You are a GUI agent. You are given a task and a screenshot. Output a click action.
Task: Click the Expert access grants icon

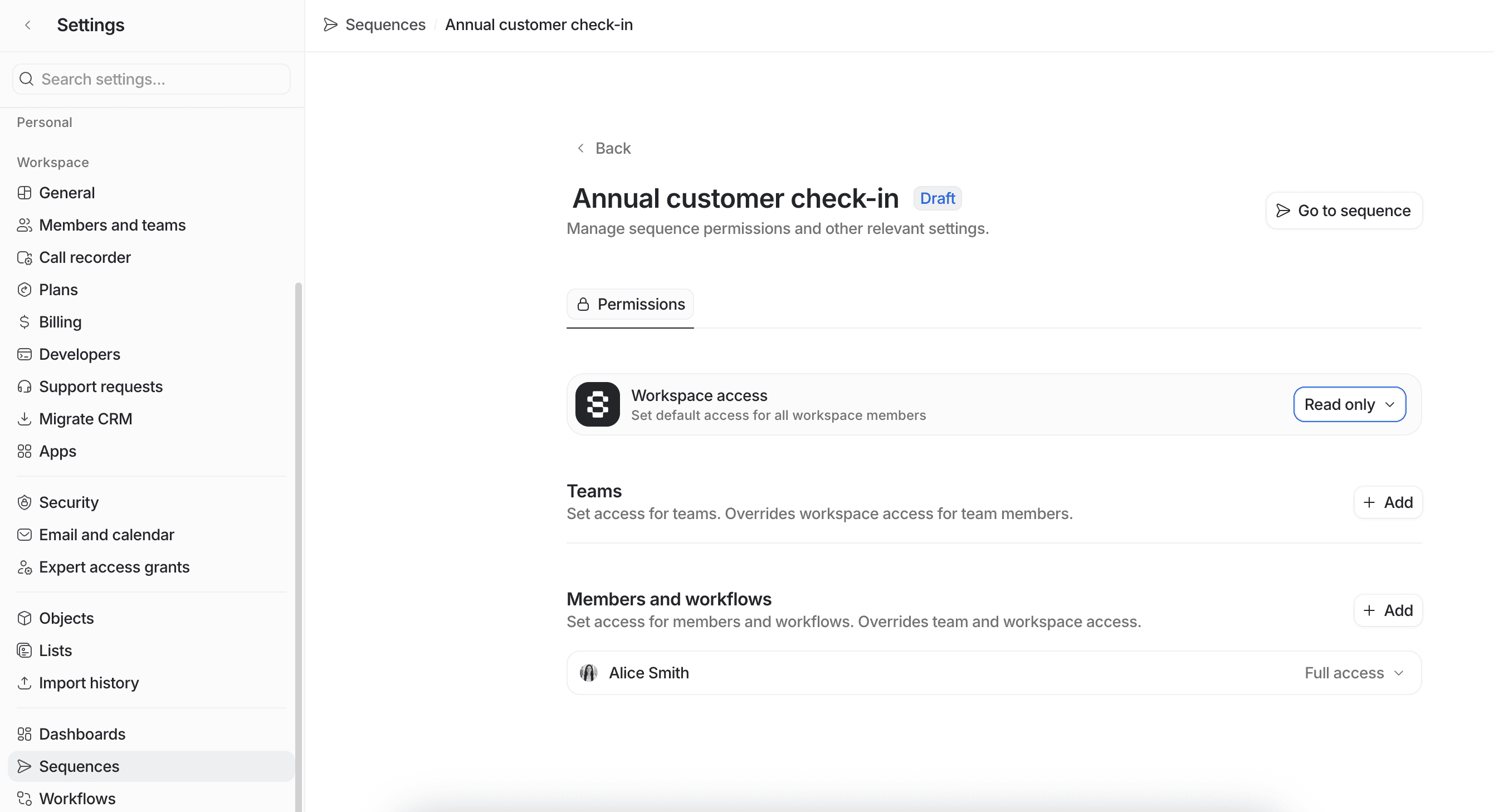click(25, 568)
